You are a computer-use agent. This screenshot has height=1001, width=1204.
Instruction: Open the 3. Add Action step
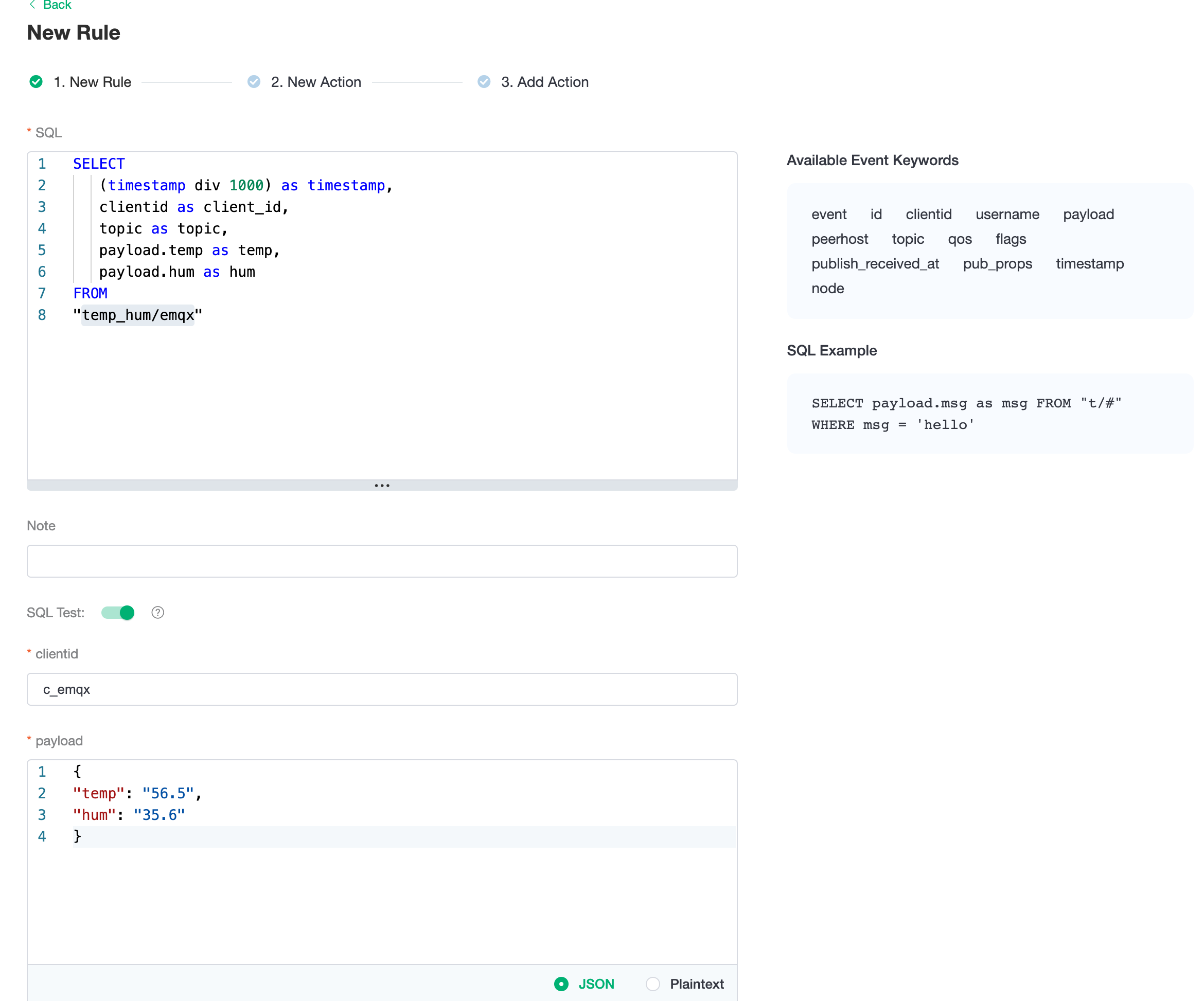pos(545,82)
